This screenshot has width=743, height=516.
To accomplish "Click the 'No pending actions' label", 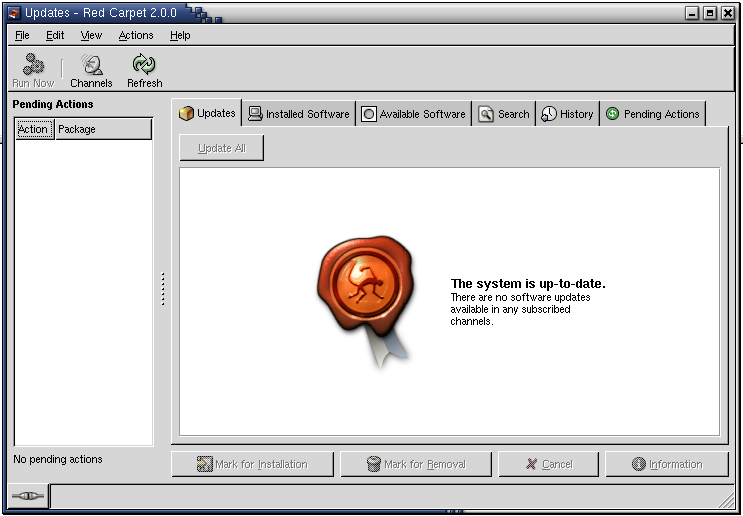I will pos(58,459).
